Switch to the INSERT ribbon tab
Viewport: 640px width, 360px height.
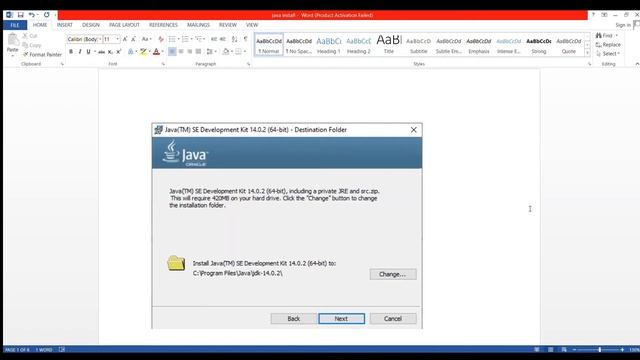pyautogui.click(x=64, y=25)
